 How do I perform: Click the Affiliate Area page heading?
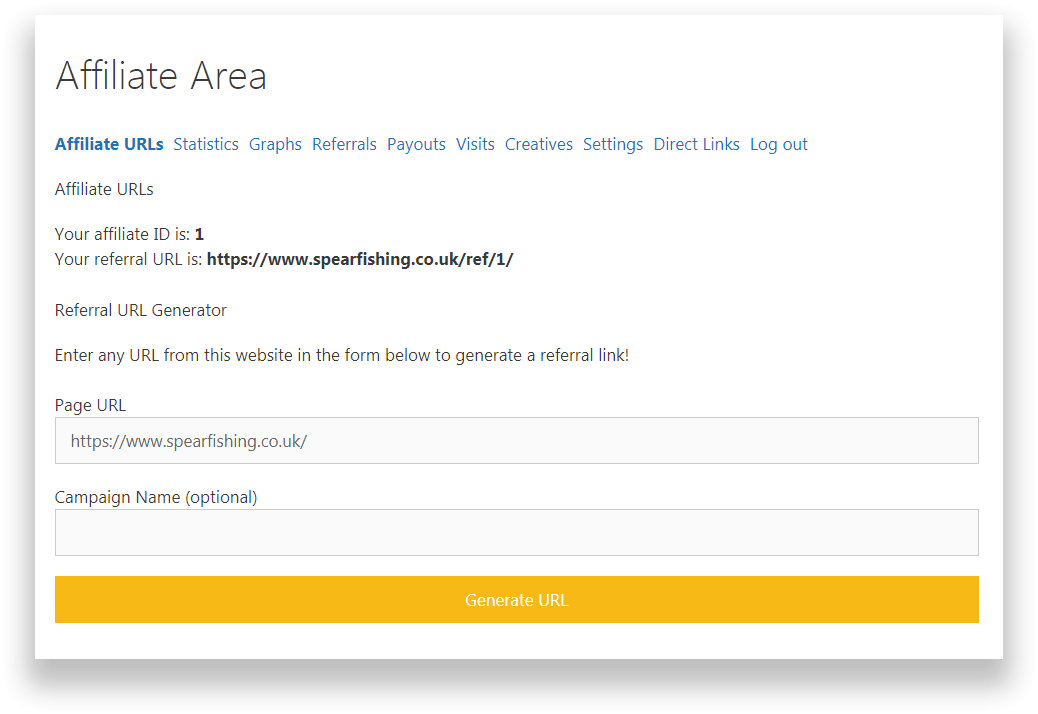[161, 76]
